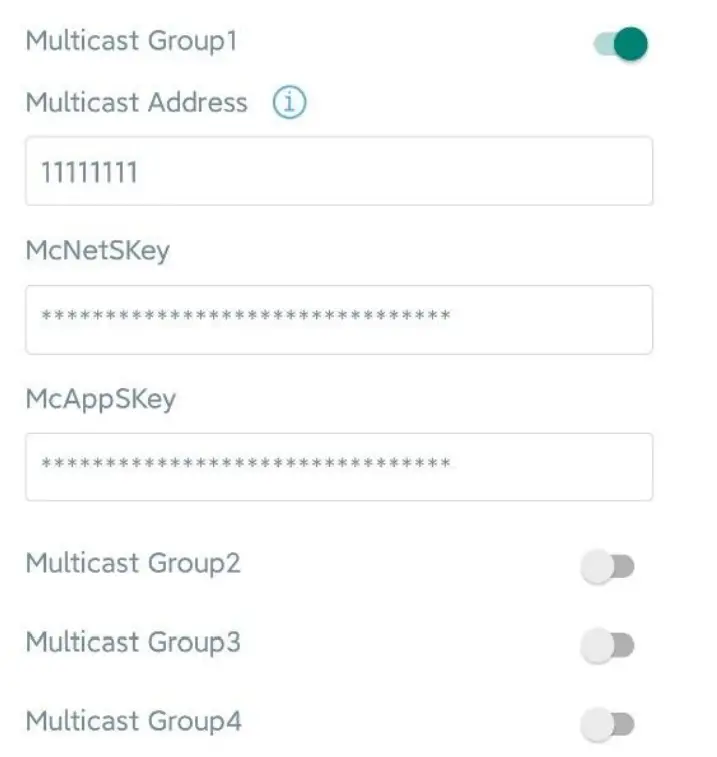Screen dimensions: 717x757
Task: Click the Multicast Address label text
Action: (x=136, y=102)
